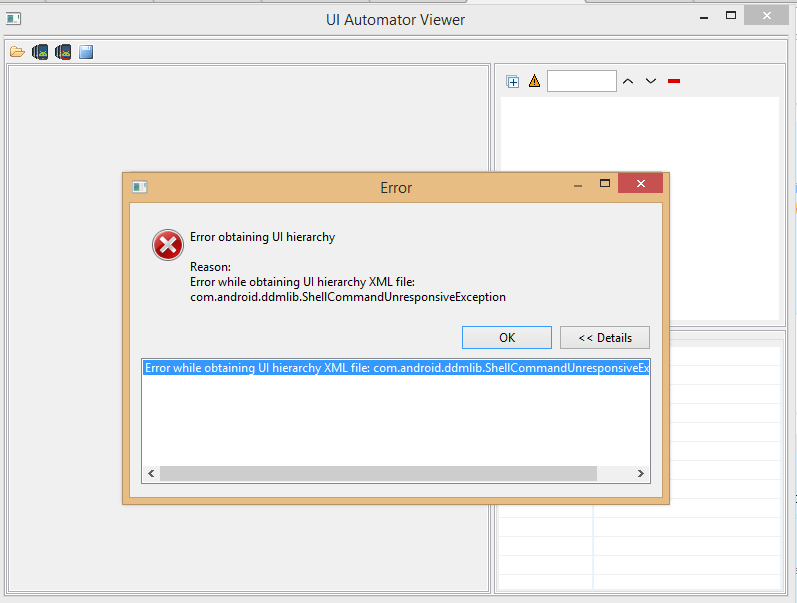Click the right arrow of the details scrollbar
The height and width of the screenshot is (603, 797).
(x=640, y=473)
